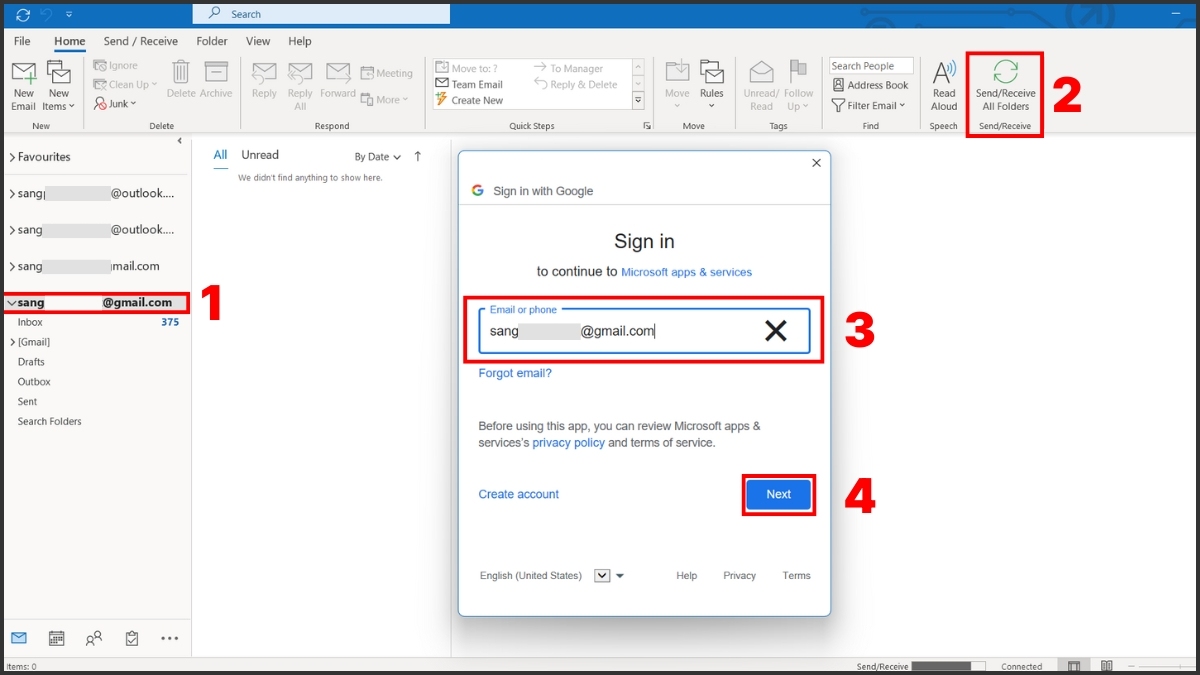Open the Filter Email dropdown
This screenshot has height=675, width=1200.
click(868, 105)
